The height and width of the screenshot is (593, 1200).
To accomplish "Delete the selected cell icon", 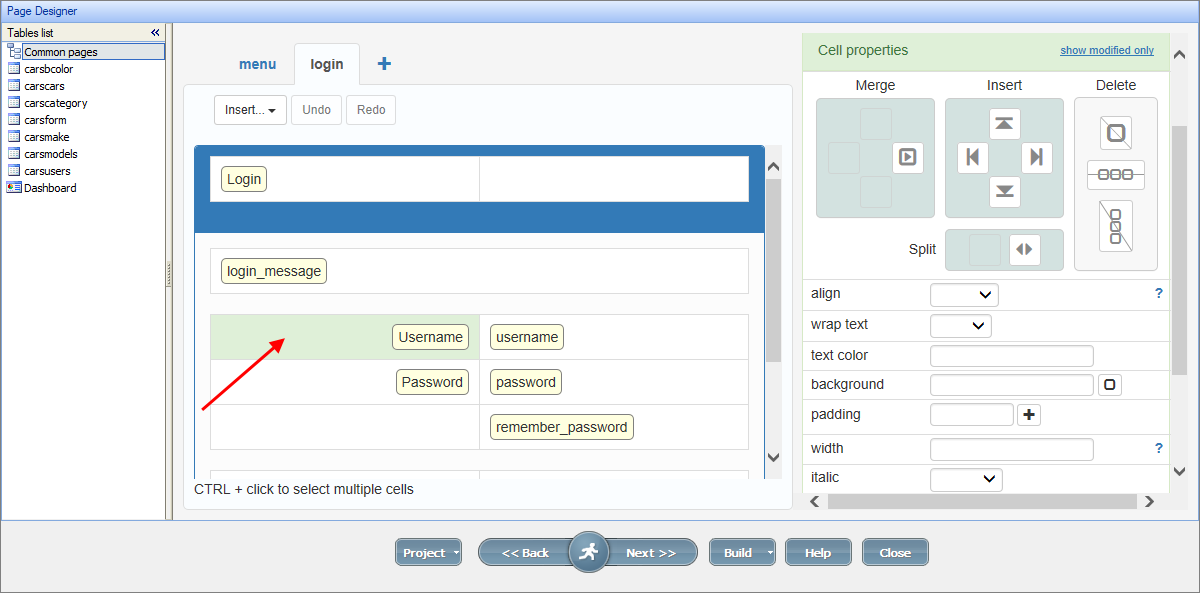I will 1115,132.
